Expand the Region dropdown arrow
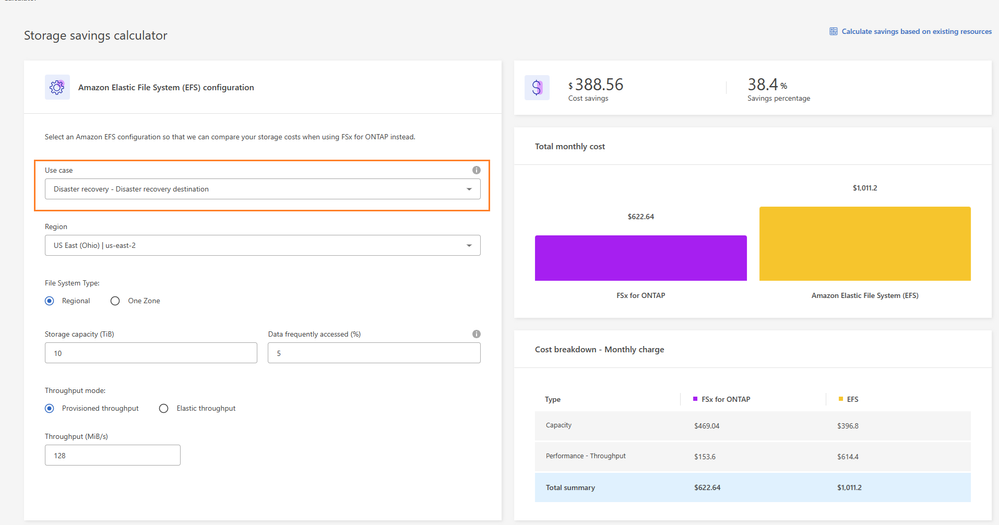The image size is (999, 525). click(x=469, y=246)
